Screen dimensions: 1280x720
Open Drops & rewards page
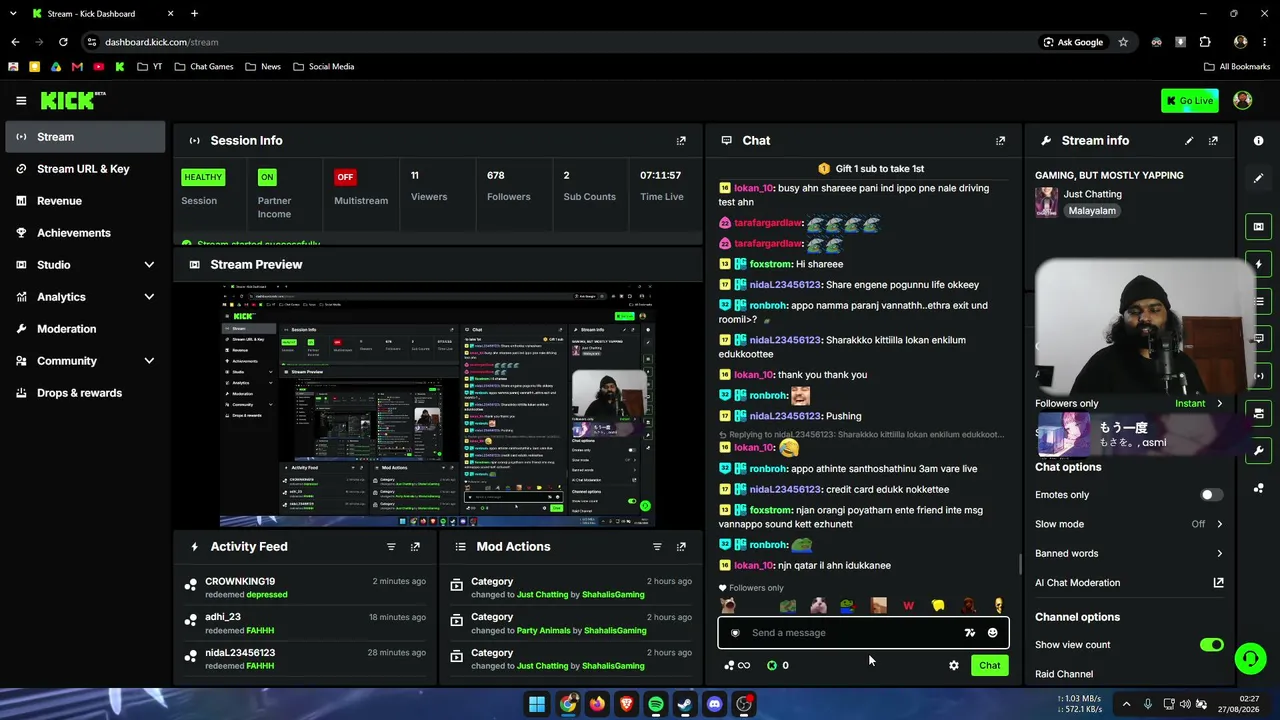click(x=85, y=393)
